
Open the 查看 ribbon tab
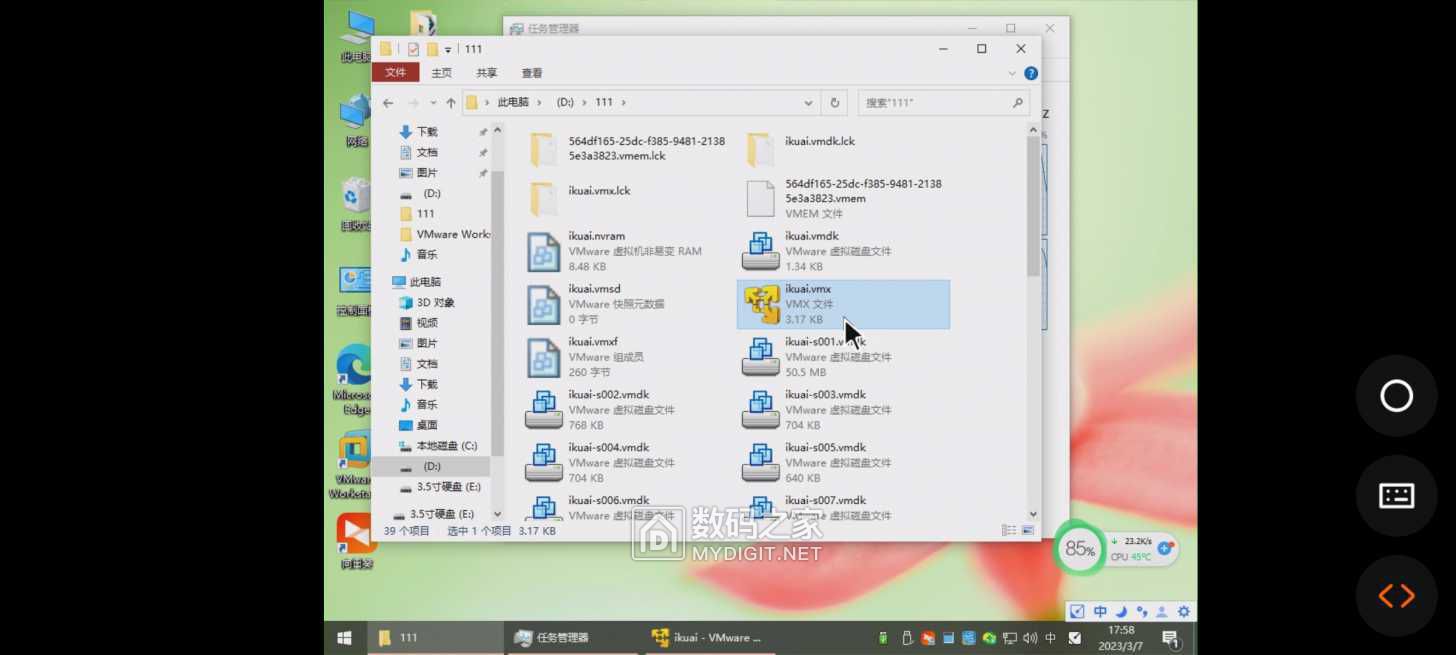(x=532, y=73)
